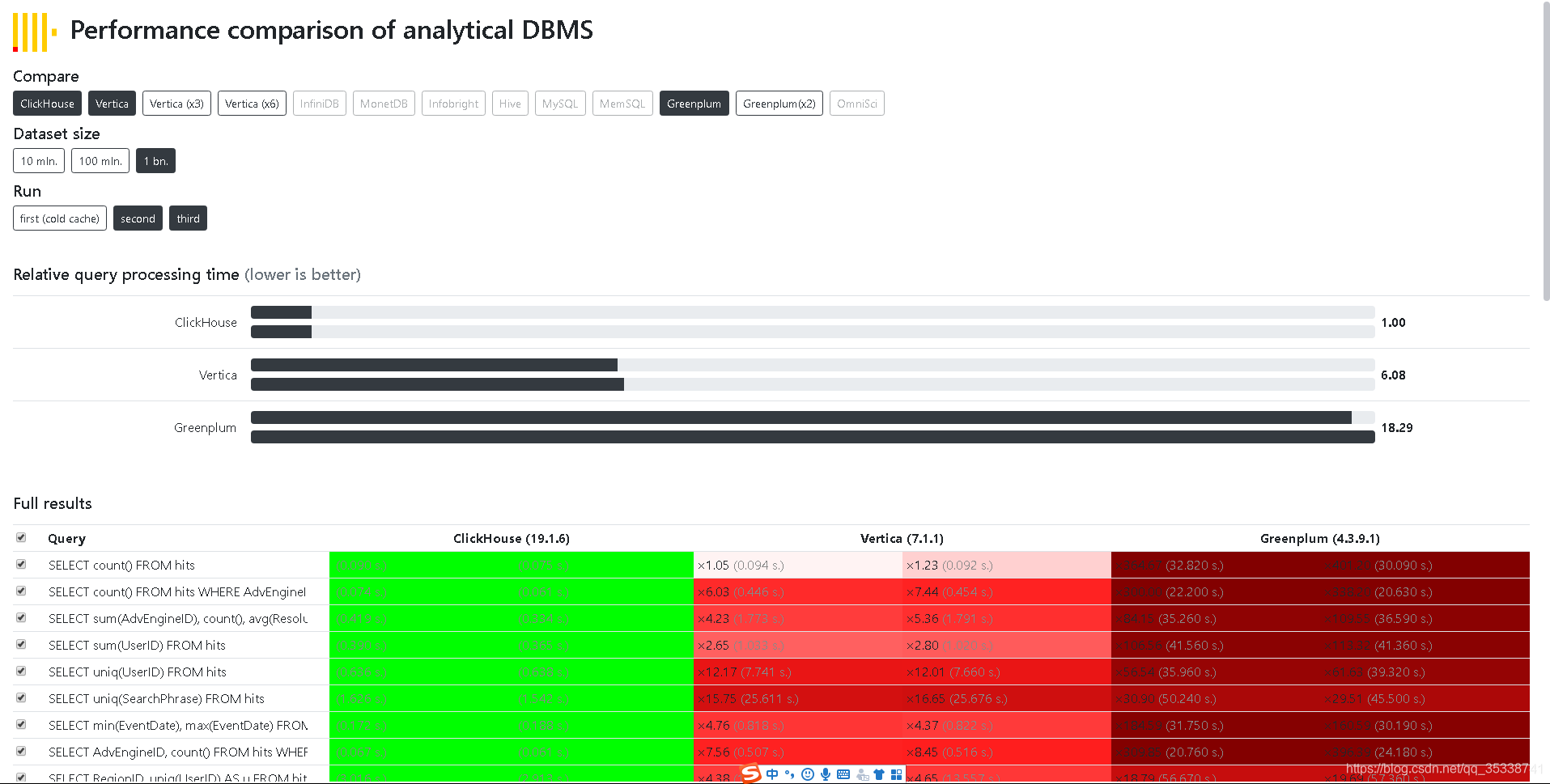Select the MySQL compare option
The width and height of the screenshot is (1550, 784).
click(x=560, y=104)
